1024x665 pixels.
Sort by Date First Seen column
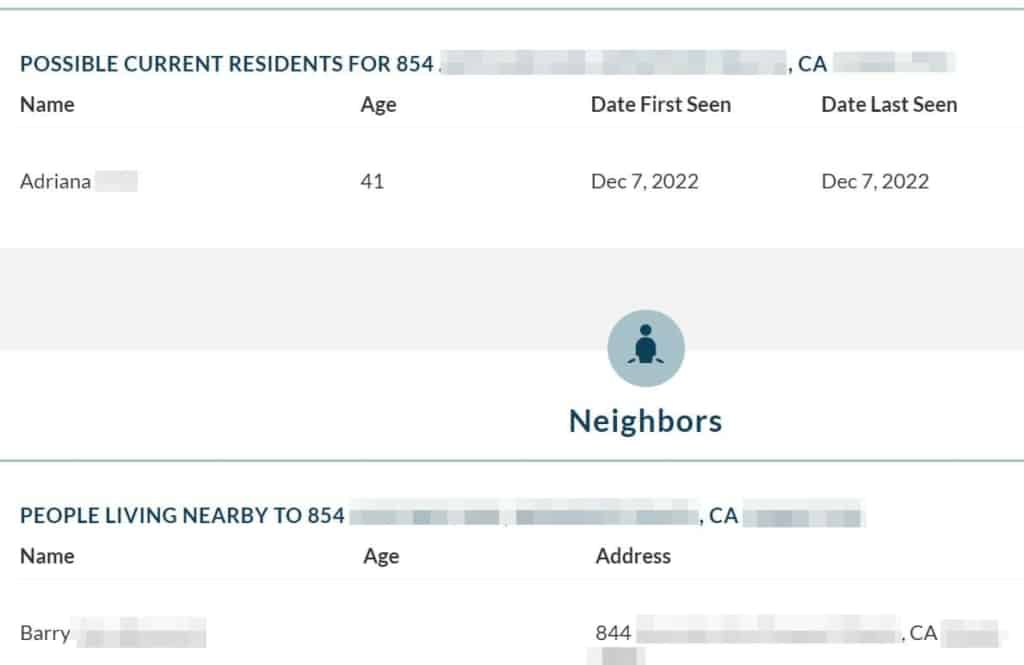tap(661, 105)
